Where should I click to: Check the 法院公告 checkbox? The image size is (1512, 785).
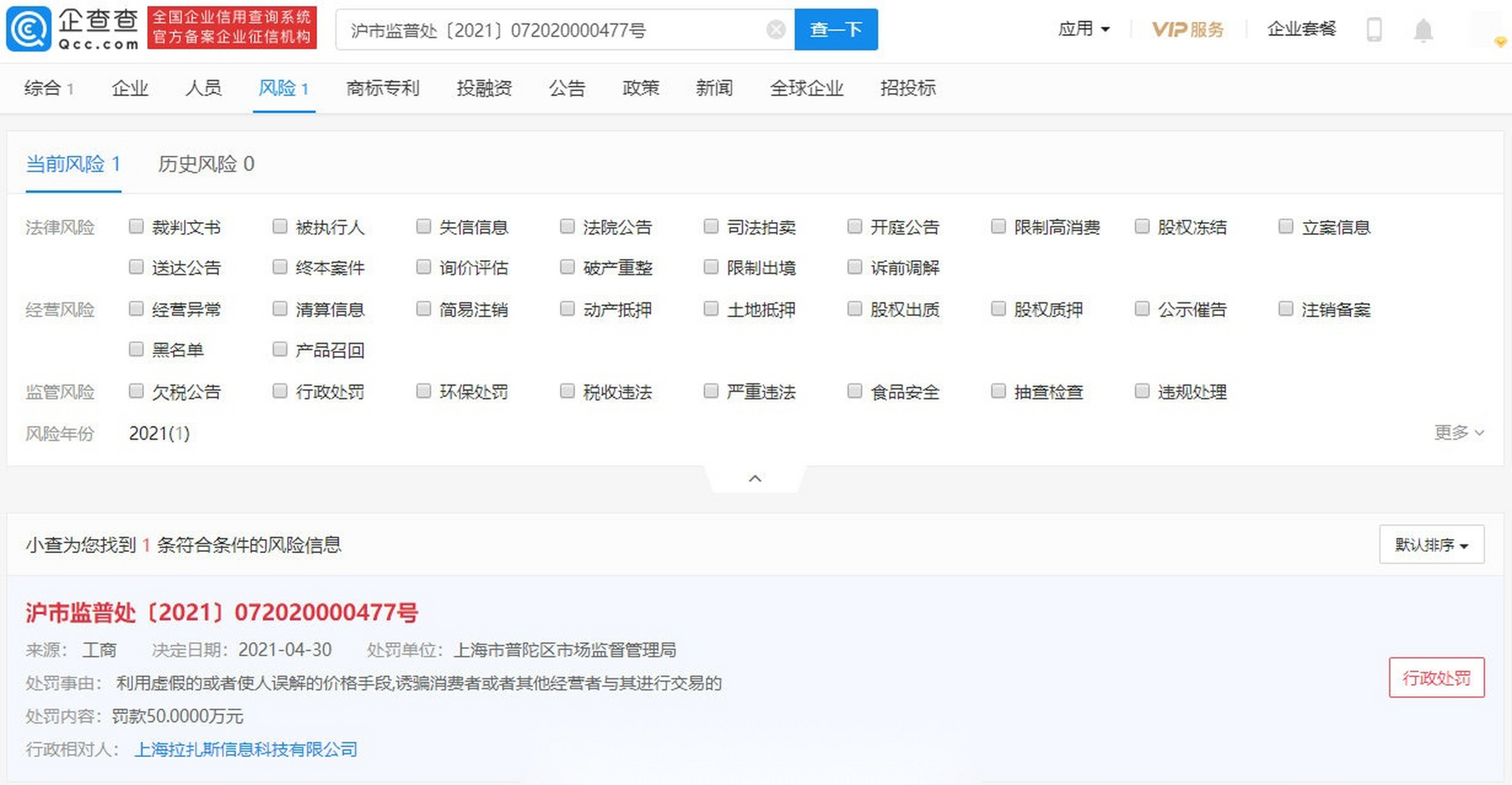pos(567,226)
